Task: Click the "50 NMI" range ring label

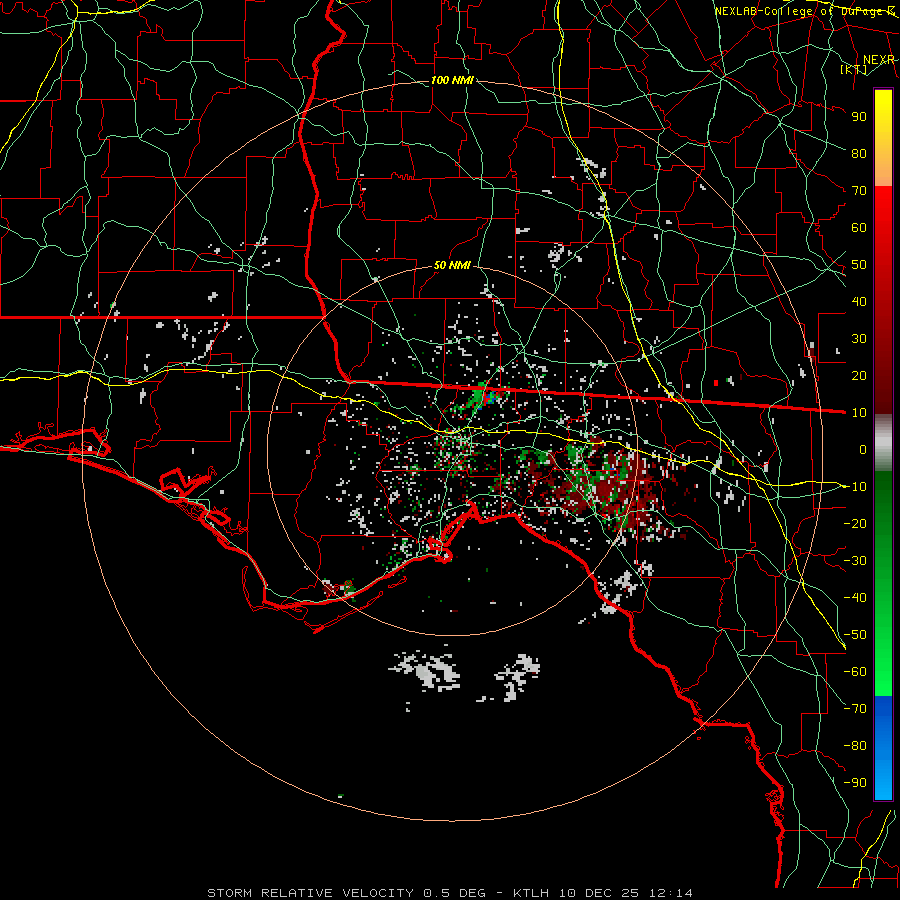Action: coord(452,265)
